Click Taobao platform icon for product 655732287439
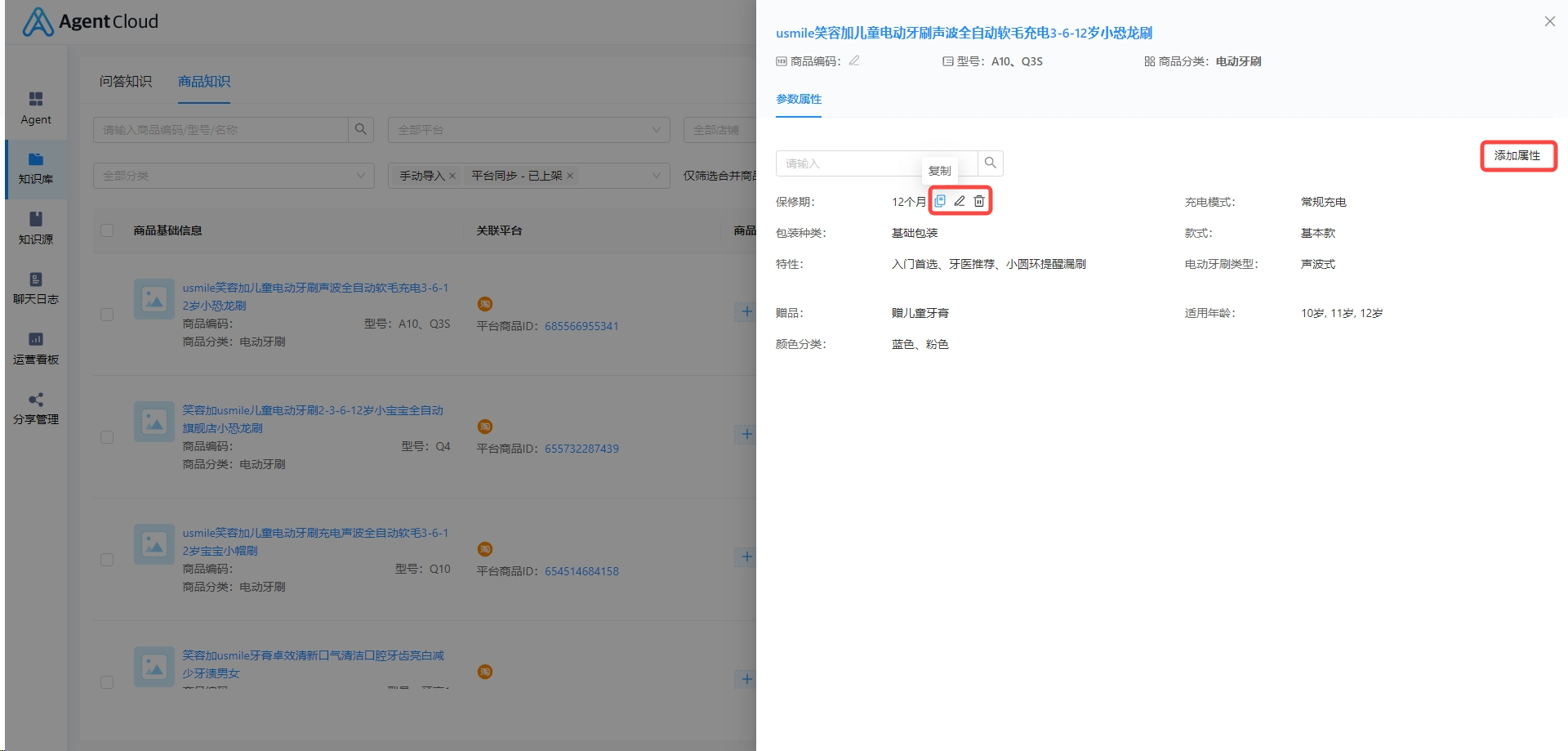This screenshot has width=1568, height=751. click(x=485, y=427)
